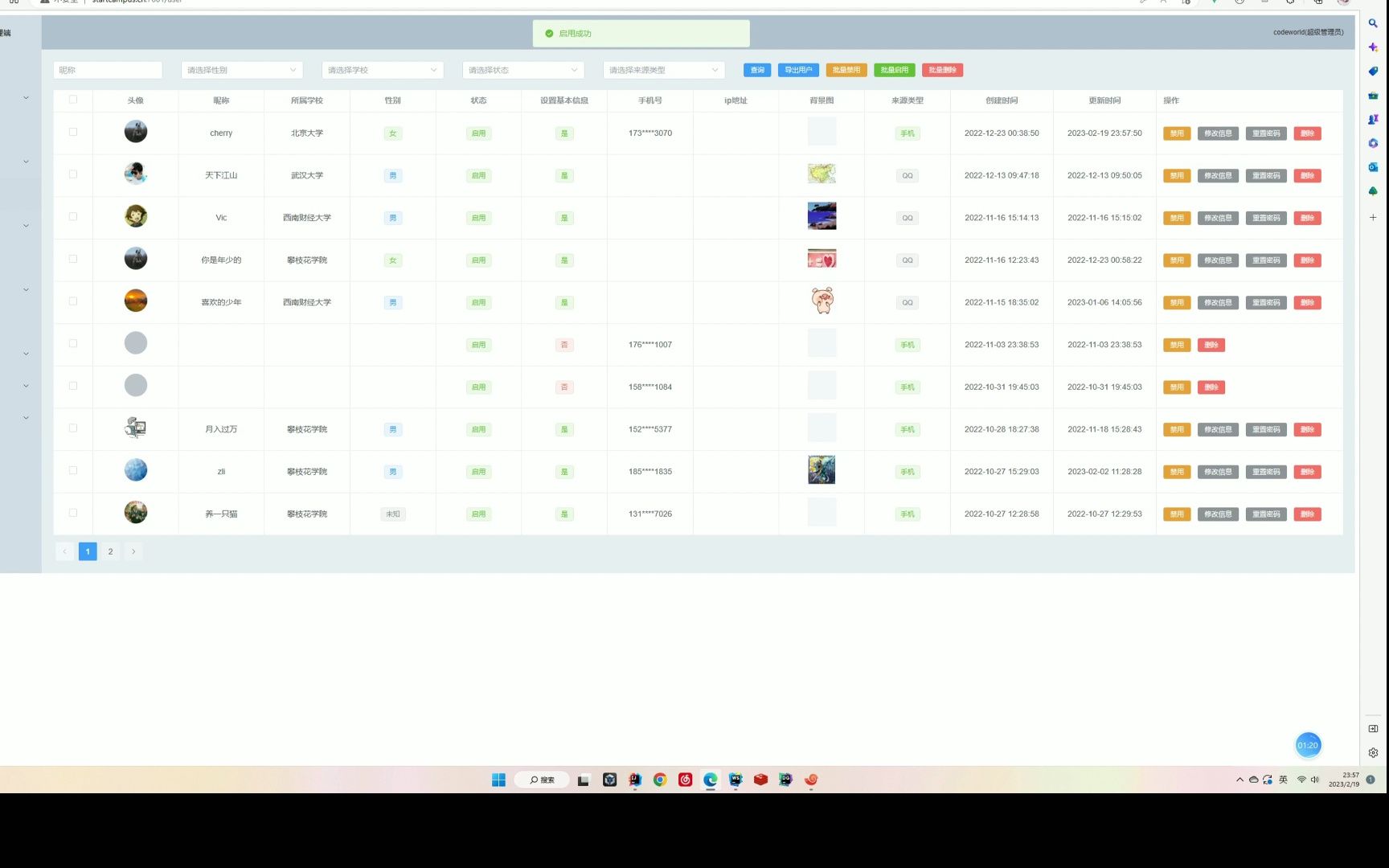Add a sidebar app with plus icon

(x=1373, y=217)
